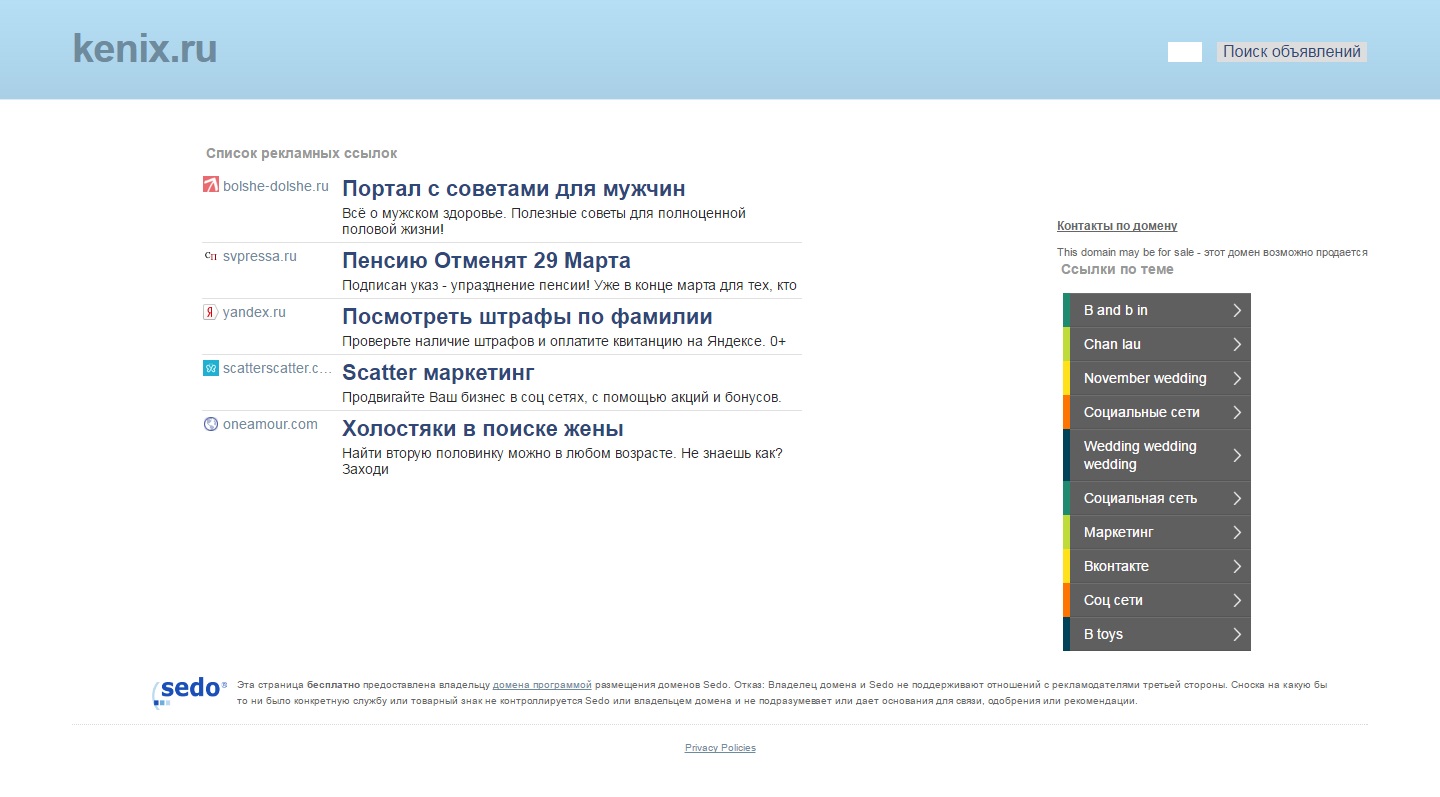Screen dimensions: 1440x797
Task: Open the 'B toys' topic
Action: pos(1157,634)
